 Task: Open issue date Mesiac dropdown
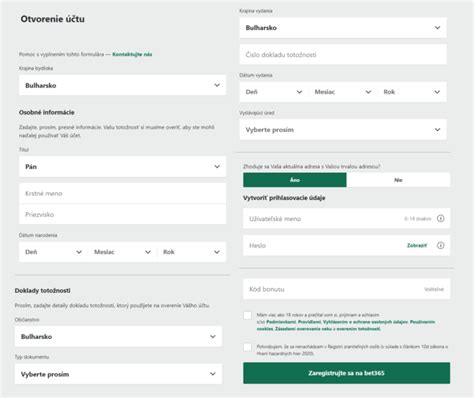[x=343, y=92]
